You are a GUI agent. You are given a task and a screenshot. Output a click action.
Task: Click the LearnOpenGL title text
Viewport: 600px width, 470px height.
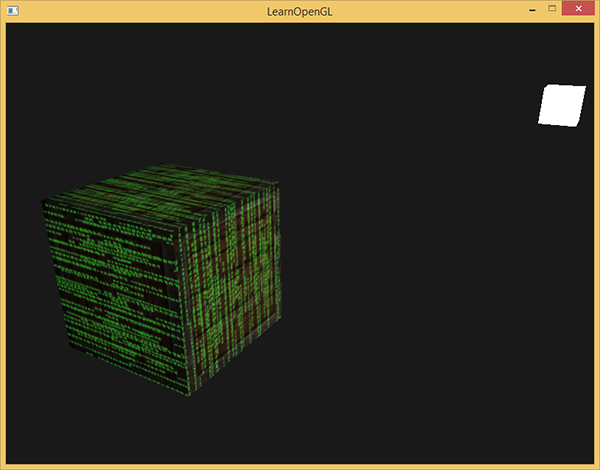click(299, 11)
